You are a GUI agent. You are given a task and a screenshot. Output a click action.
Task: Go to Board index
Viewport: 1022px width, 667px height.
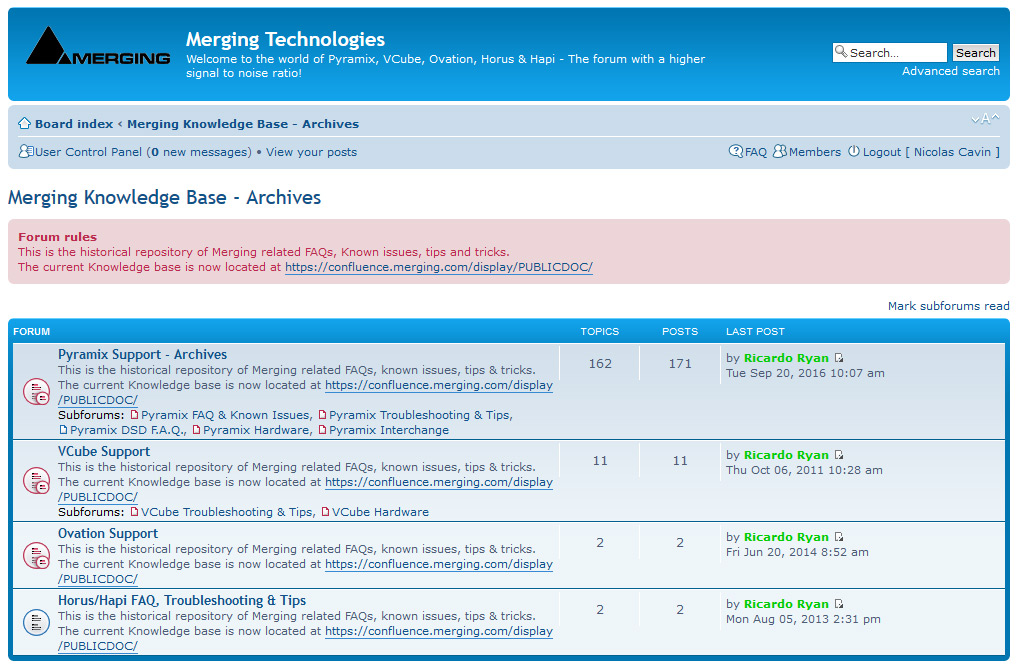click(x=74, y=124)
